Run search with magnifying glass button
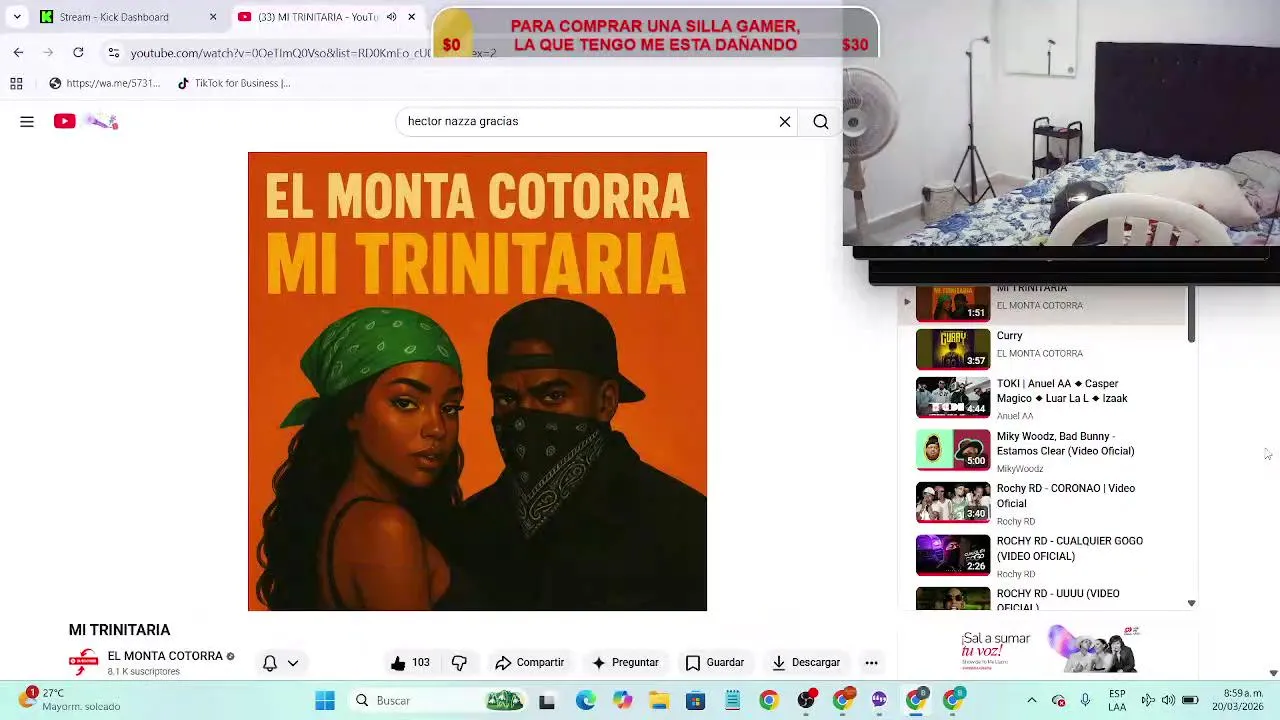 pos(821,122)
